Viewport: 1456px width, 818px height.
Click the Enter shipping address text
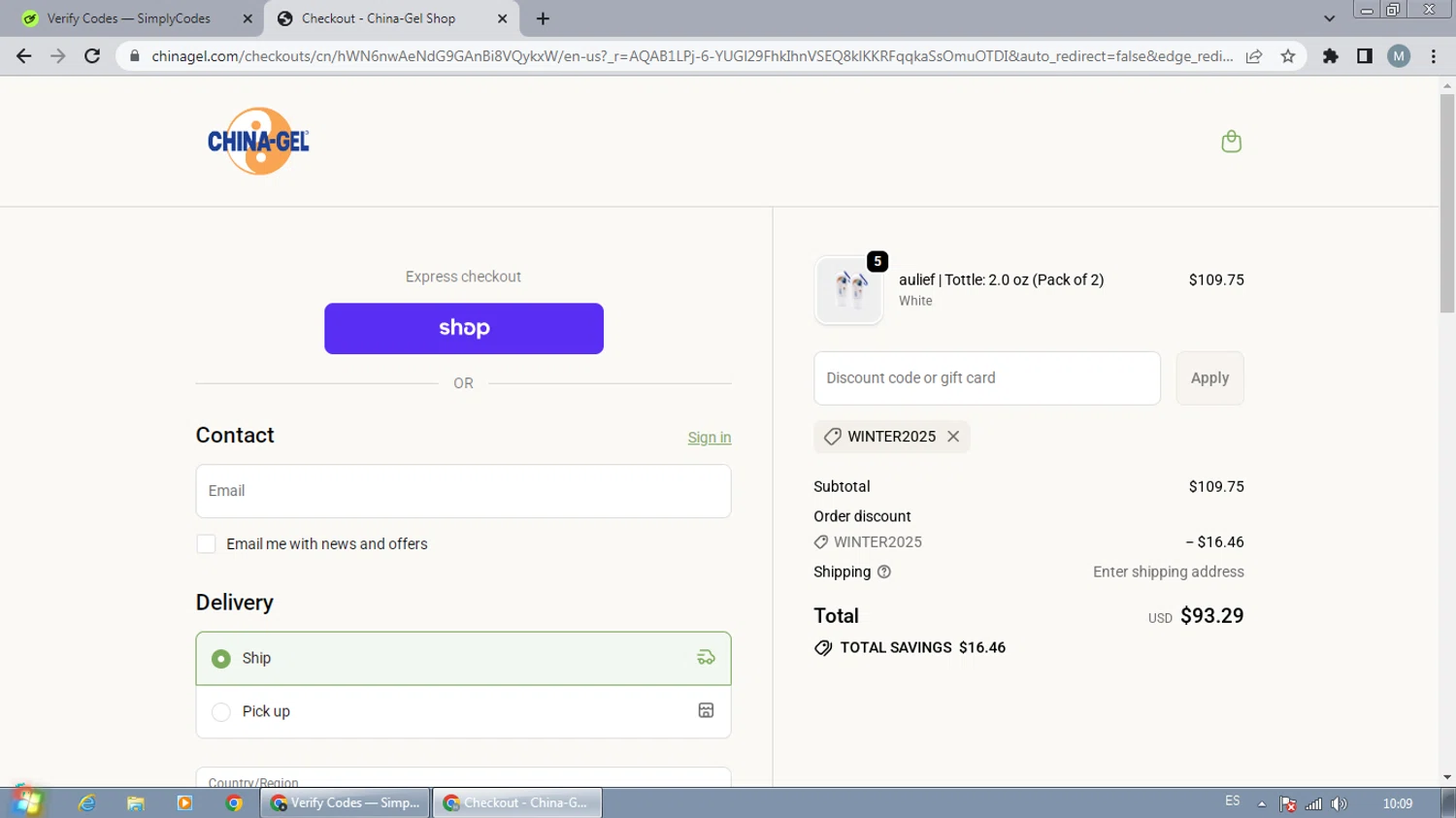(x=1169, y=573)
